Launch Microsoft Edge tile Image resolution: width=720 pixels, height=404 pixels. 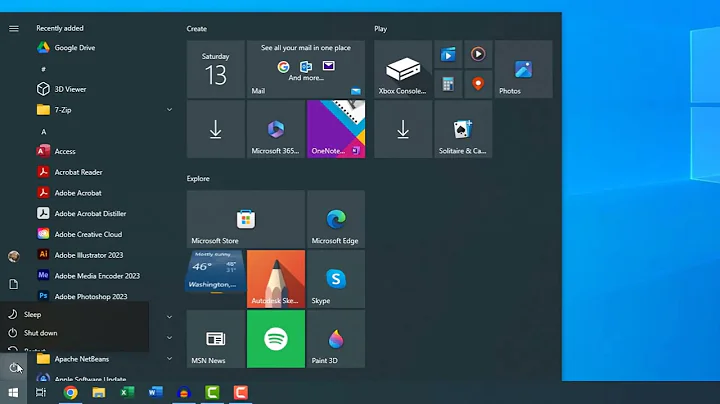(x=336, y=219)
